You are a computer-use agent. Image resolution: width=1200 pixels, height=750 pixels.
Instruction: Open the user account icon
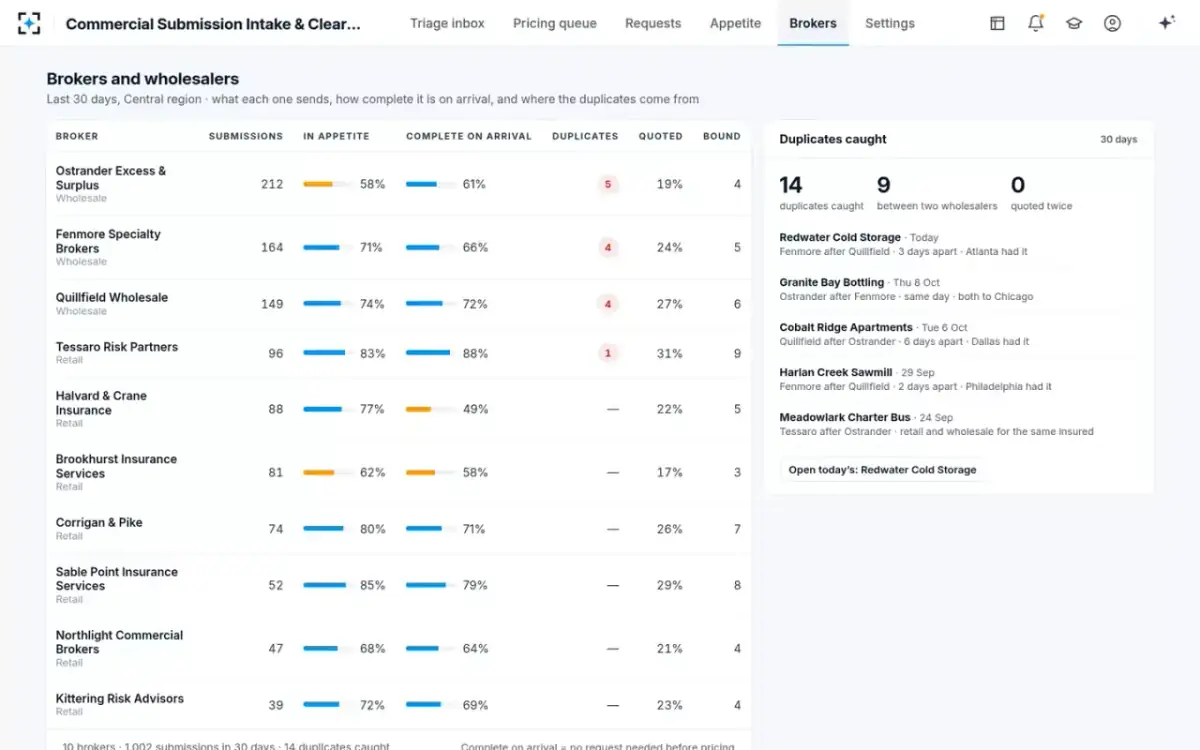[1112, 23]
